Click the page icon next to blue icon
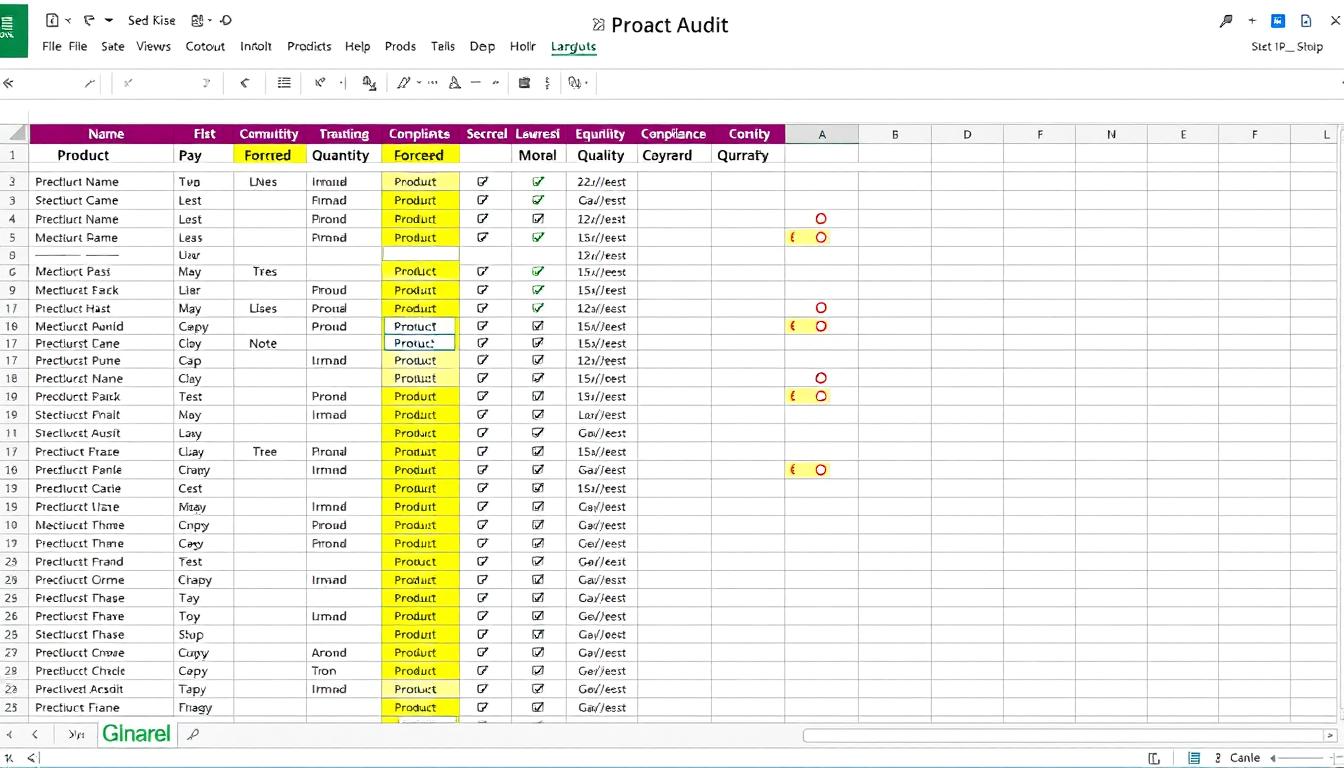This screenshot has height=768, width=1344. pyautogui.click(x=1306, y=21)
